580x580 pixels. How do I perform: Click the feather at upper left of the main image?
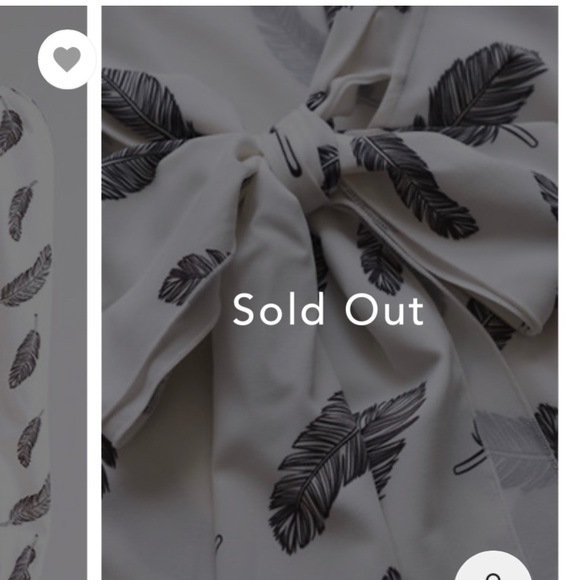(148, 107)
